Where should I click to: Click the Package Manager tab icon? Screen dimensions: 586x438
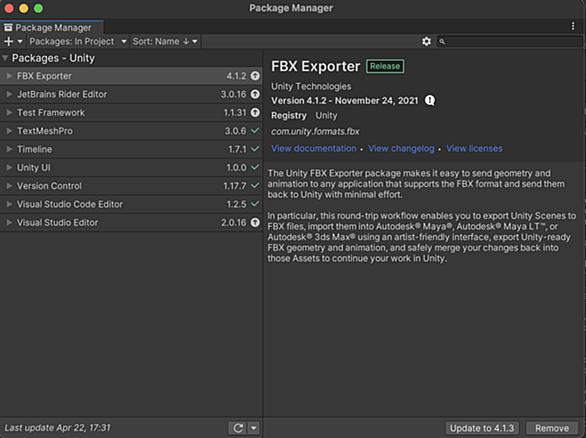[8, 28]
